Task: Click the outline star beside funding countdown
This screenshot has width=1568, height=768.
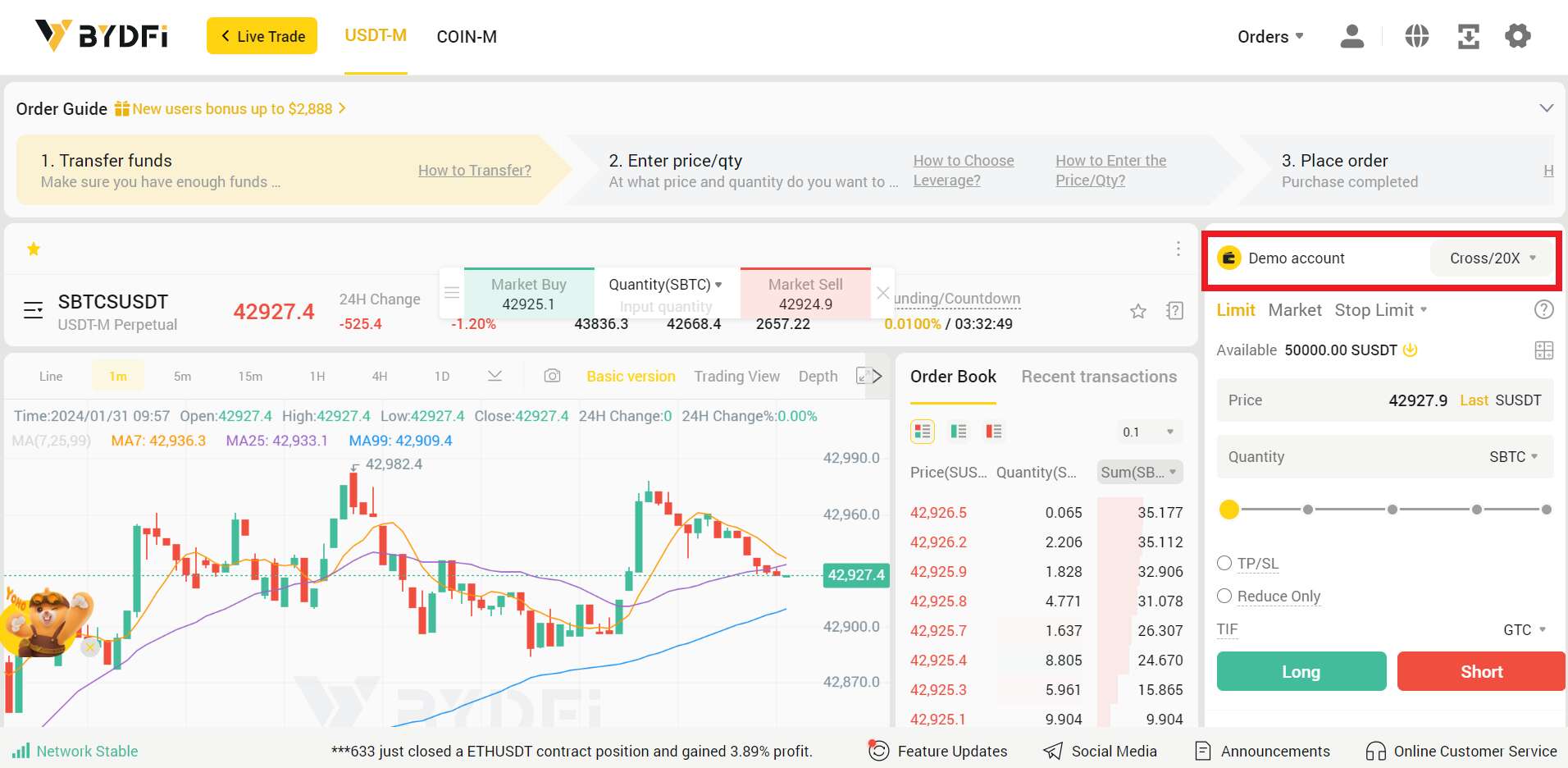Action: pos(1138,311)
